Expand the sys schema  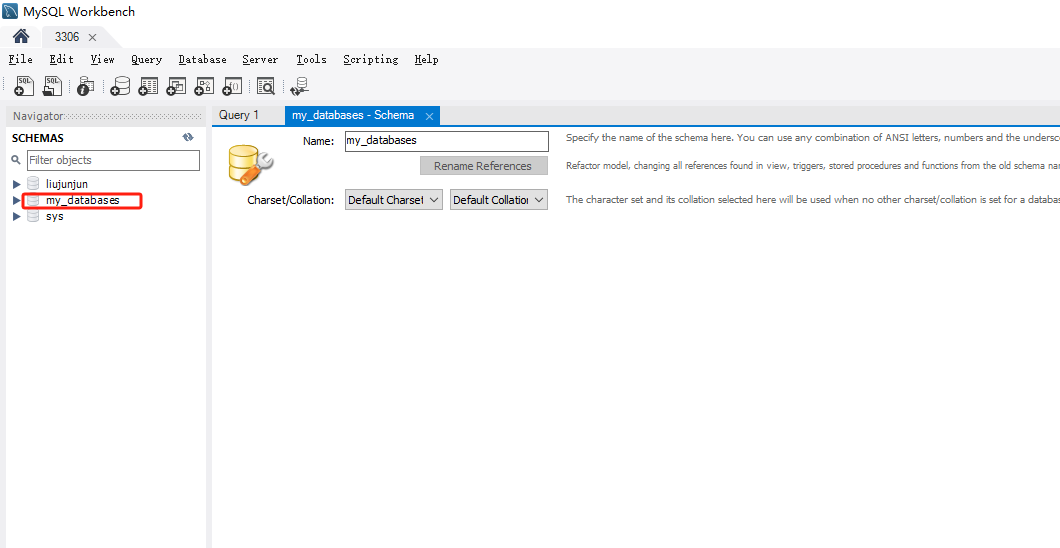click(16, 216)
